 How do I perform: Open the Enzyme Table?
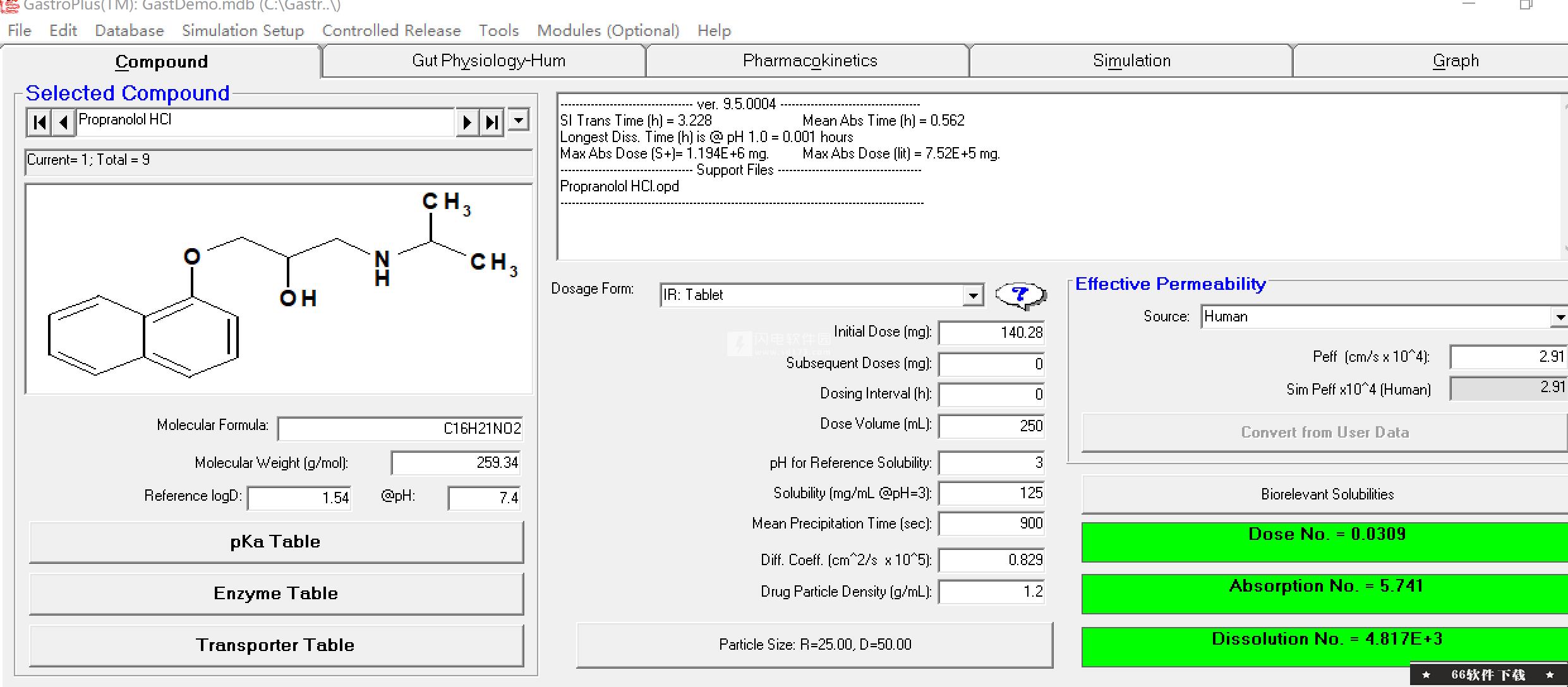point(276,594)
